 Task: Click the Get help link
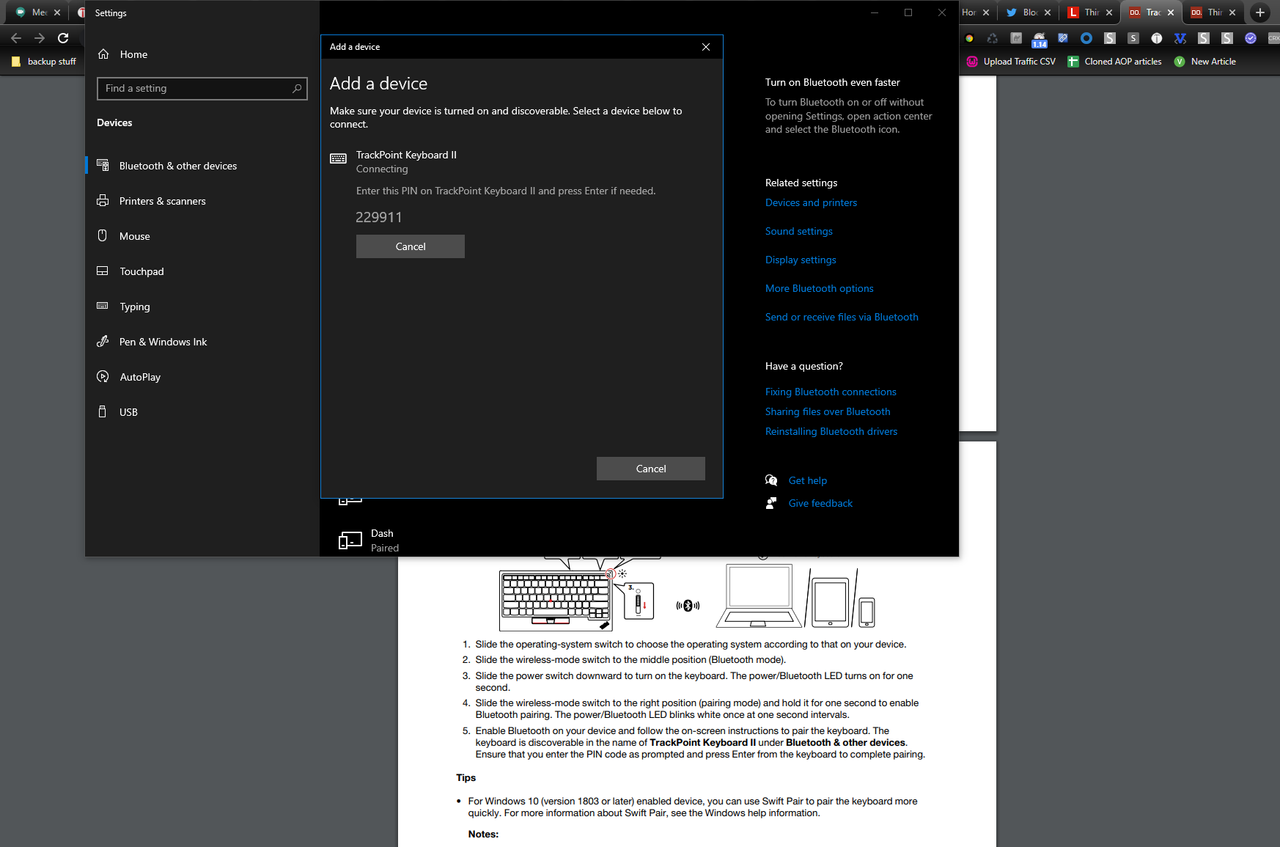807,481
